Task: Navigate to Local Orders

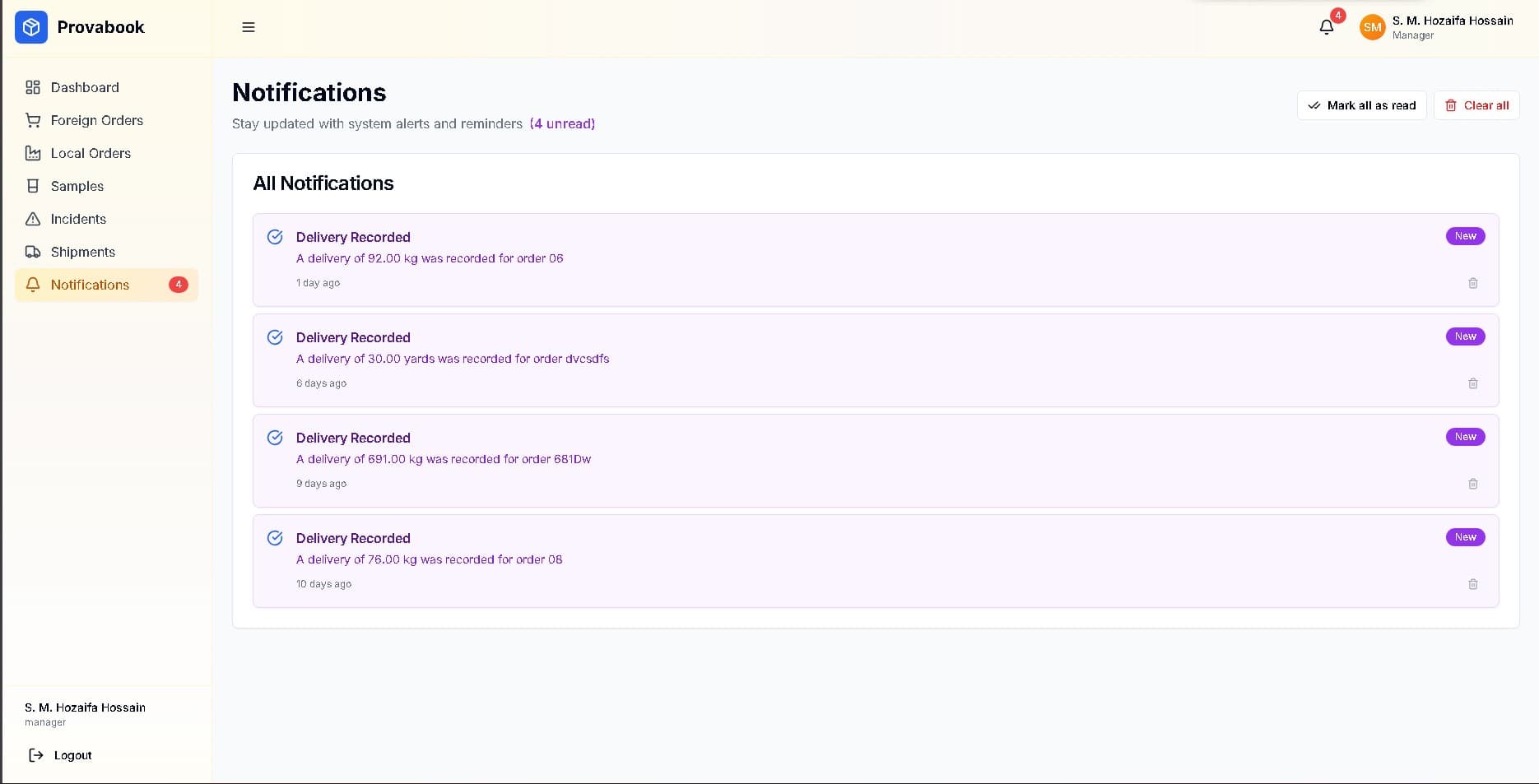Action: (106, 153)
